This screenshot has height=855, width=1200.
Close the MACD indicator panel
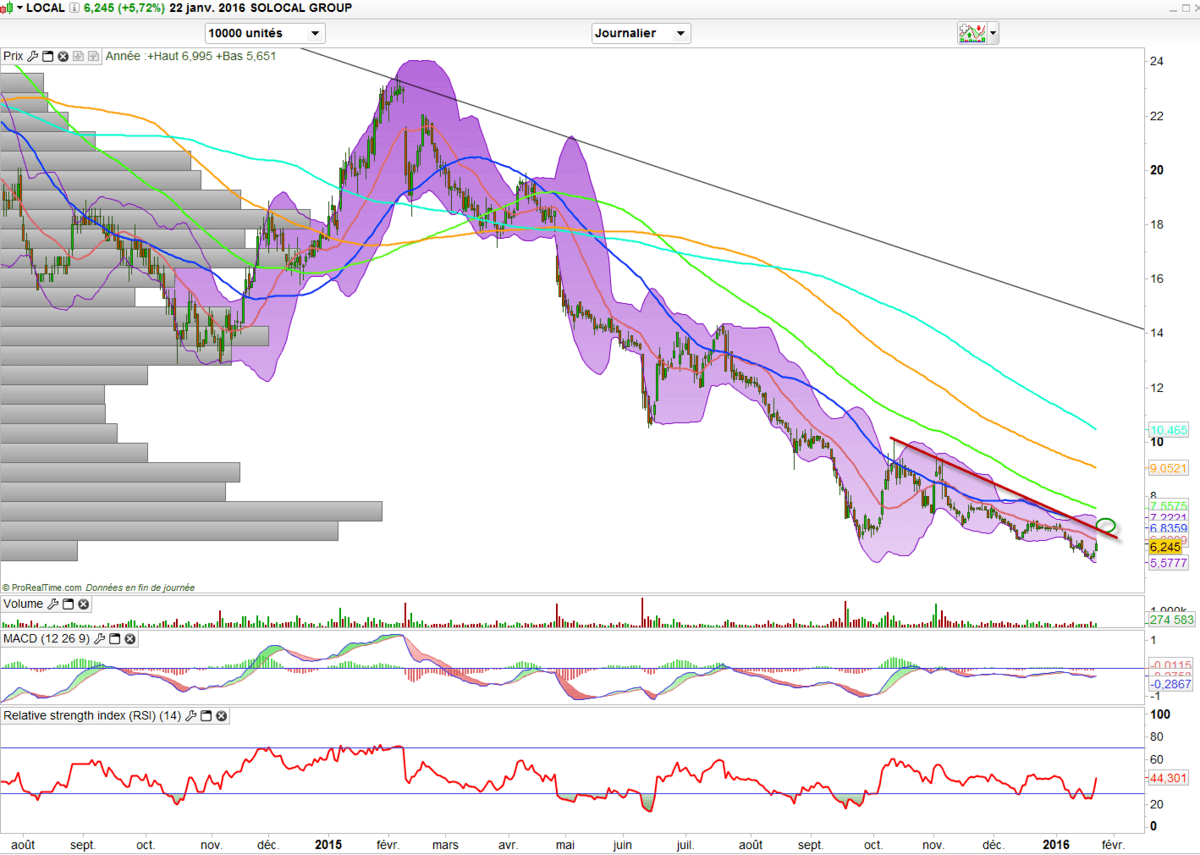(x=129, y=638)
